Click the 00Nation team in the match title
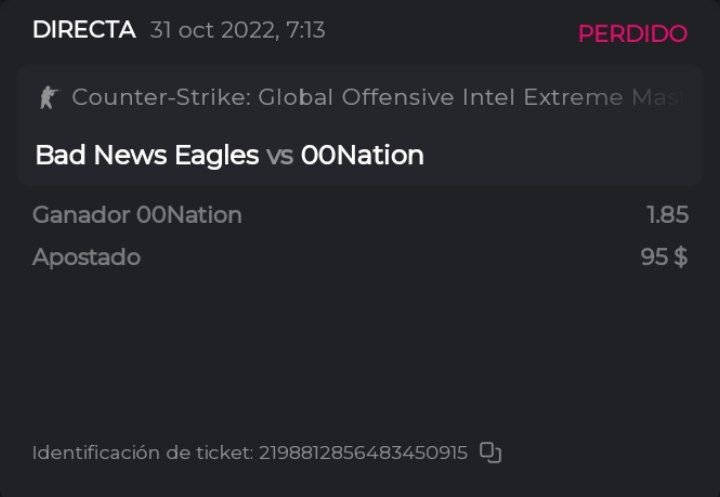The width and height of the screenshot is (720, 497). [x=362, y=155]
